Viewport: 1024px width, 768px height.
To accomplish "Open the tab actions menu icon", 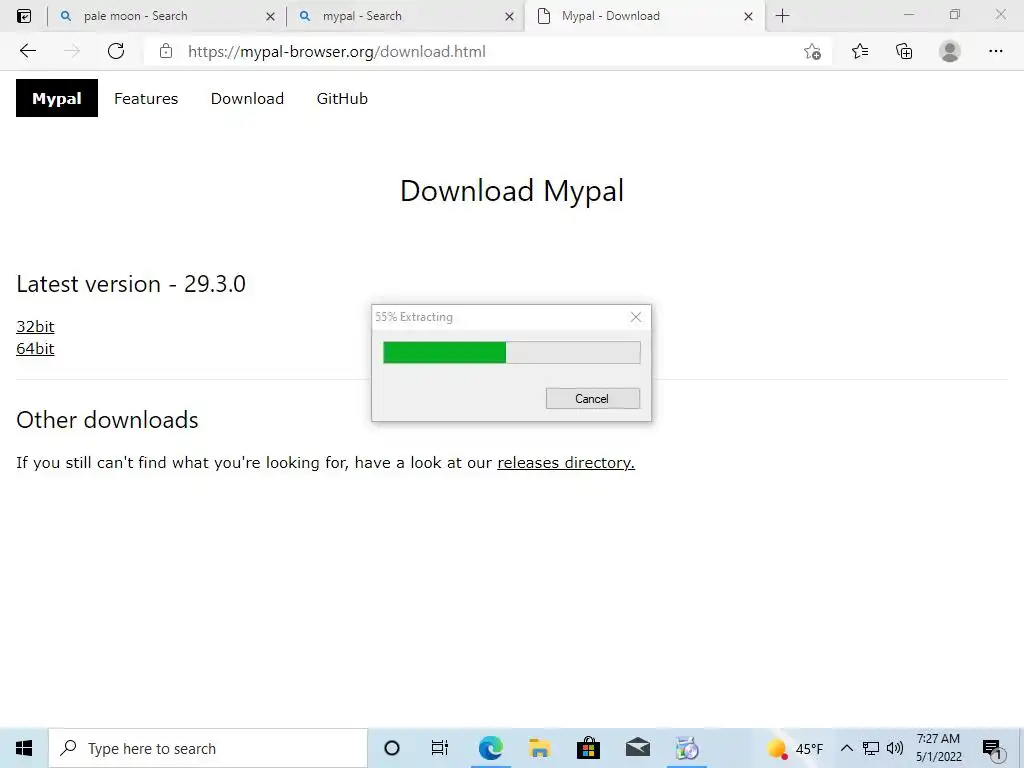I will tap(24, 16).
